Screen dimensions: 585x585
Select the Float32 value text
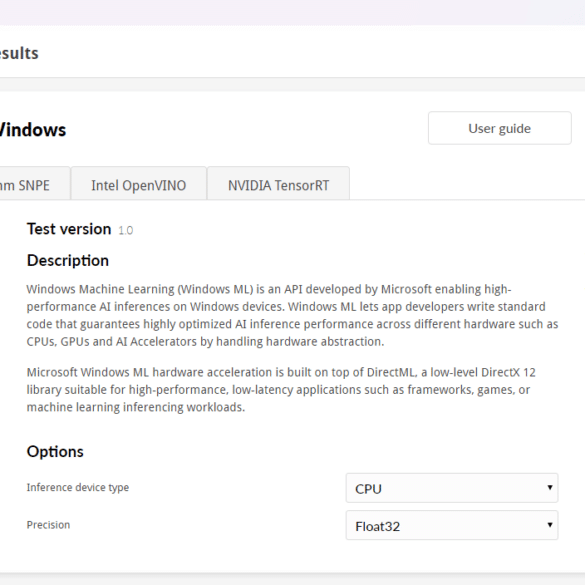tap(378, 526)
